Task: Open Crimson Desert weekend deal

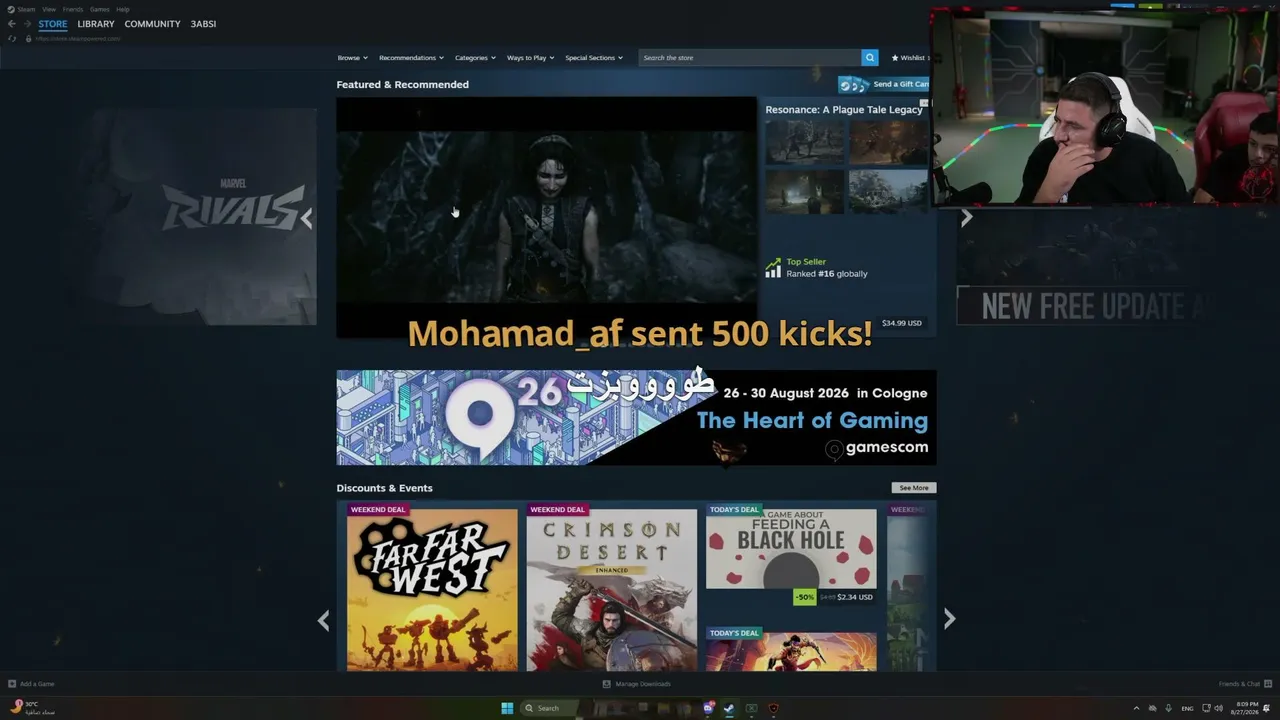Action: click(612, 590)
